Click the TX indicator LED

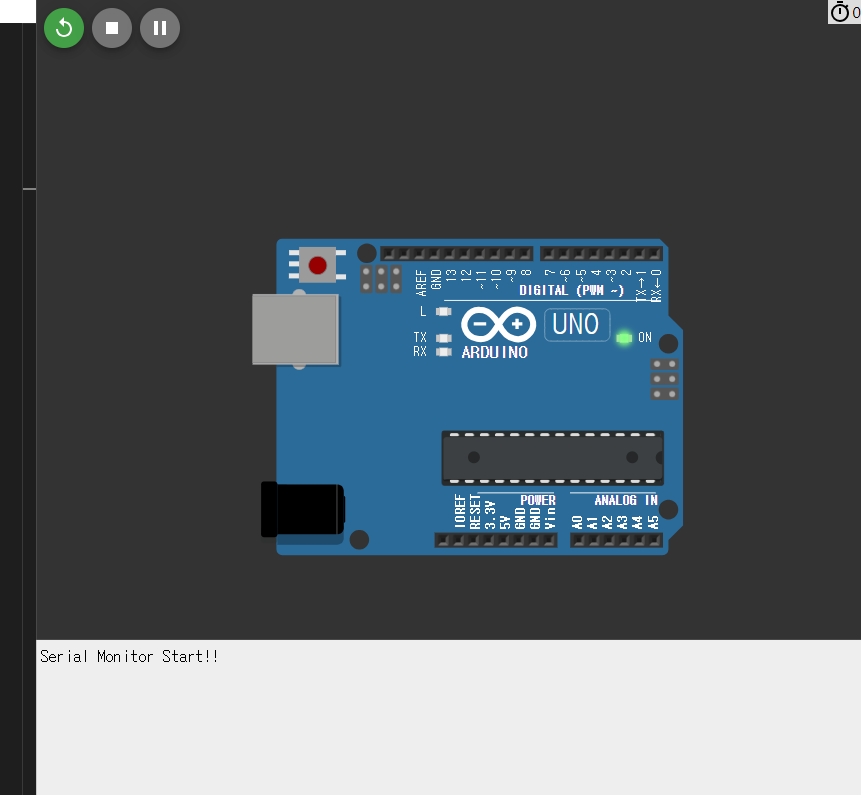coord(444,338)
